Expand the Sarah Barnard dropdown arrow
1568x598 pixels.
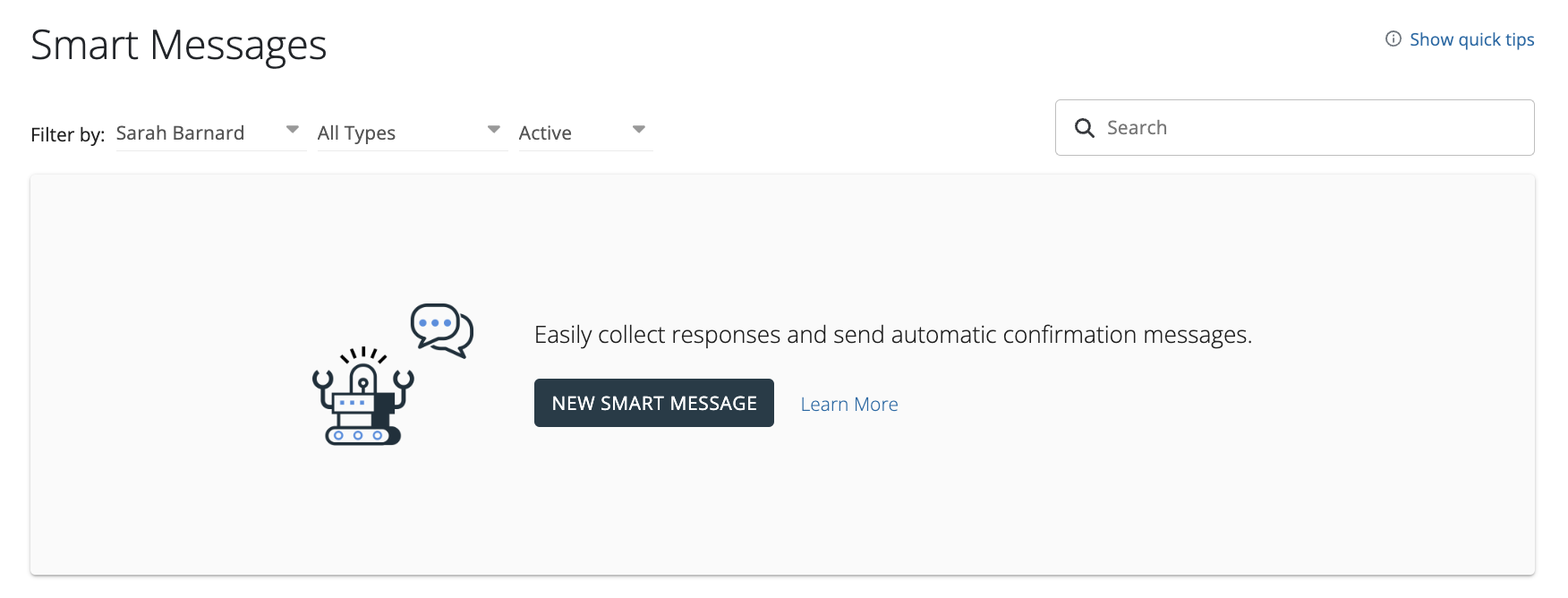pyautogui.click(x=292, y=130)
